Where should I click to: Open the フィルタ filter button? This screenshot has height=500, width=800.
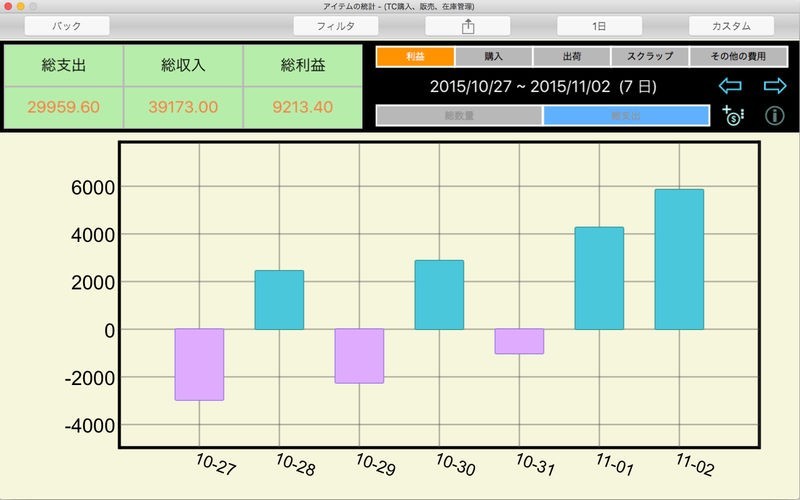335,26
